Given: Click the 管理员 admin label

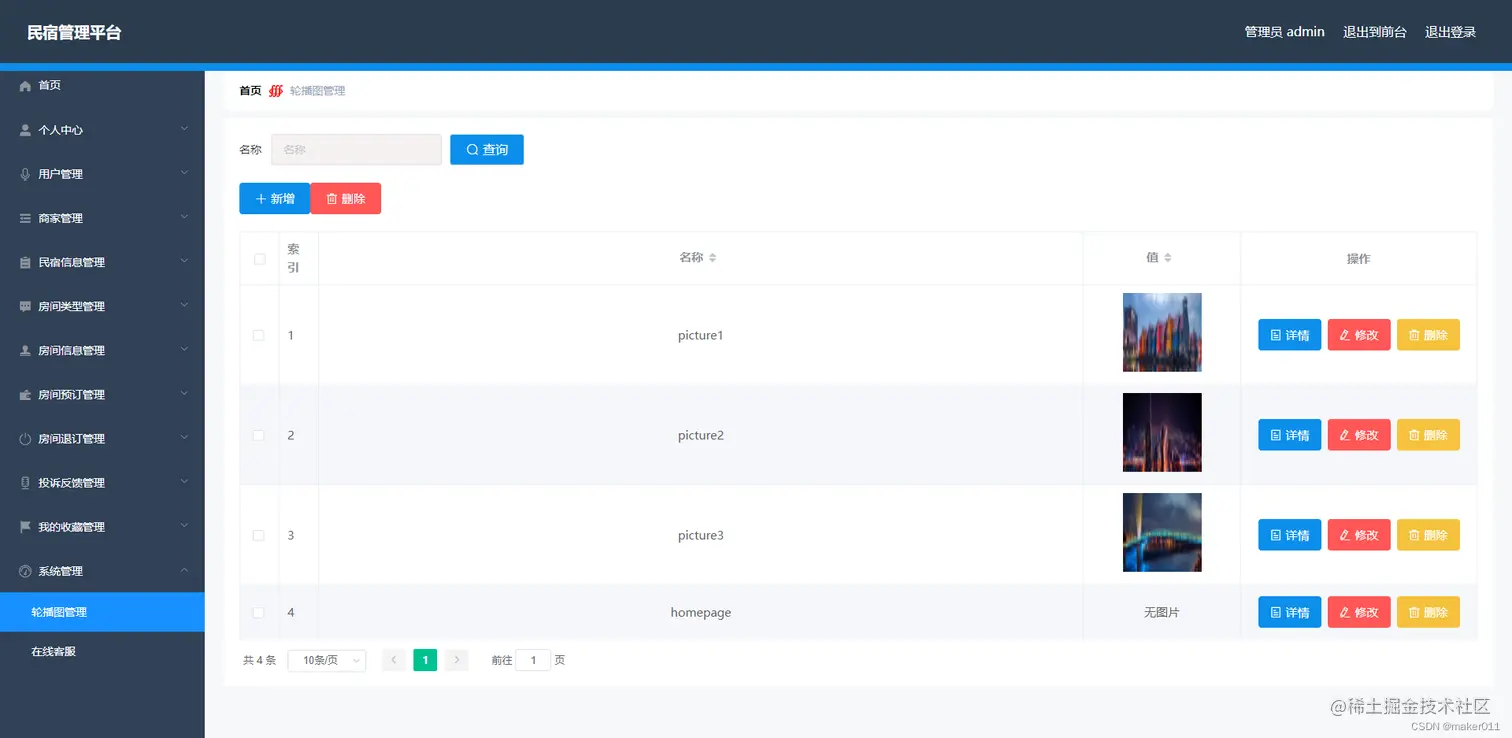Looking at the screenshot, I should (x=1284, y=32).
